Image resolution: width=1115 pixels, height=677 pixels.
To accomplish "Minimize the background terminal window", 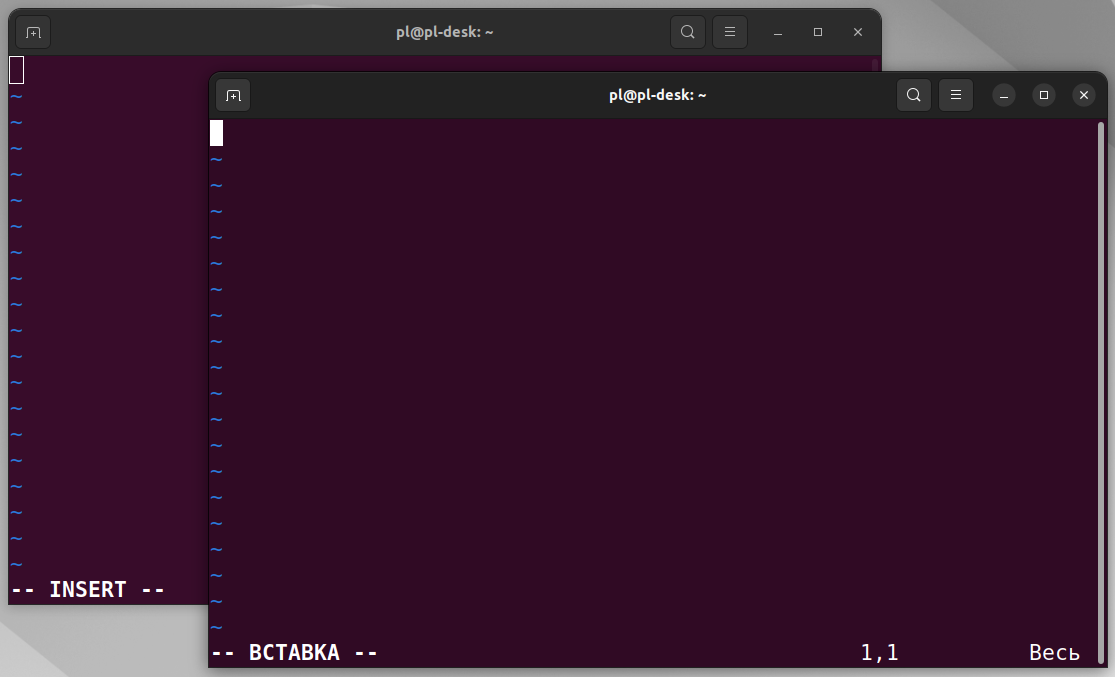I will [778, 32].
